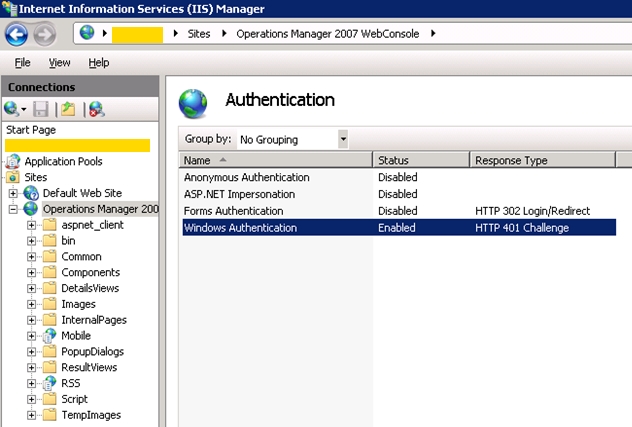Click the bin folder icon
The width and height of the screenshot is (632, 427).
coord(50,241)
